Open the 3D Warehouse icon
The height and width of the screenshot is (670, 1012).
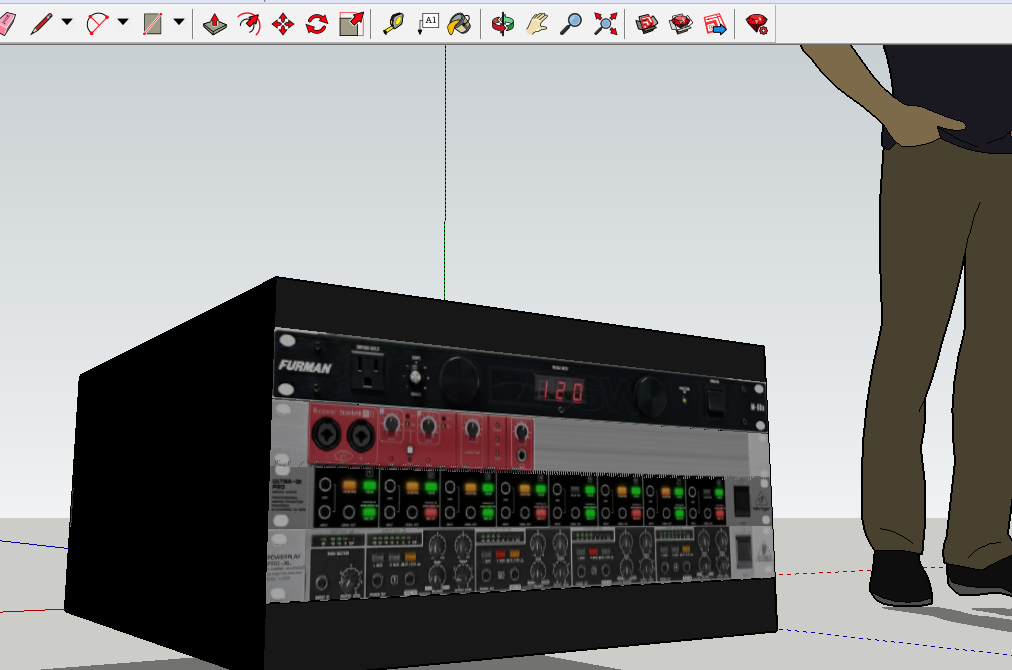[647, 25]
